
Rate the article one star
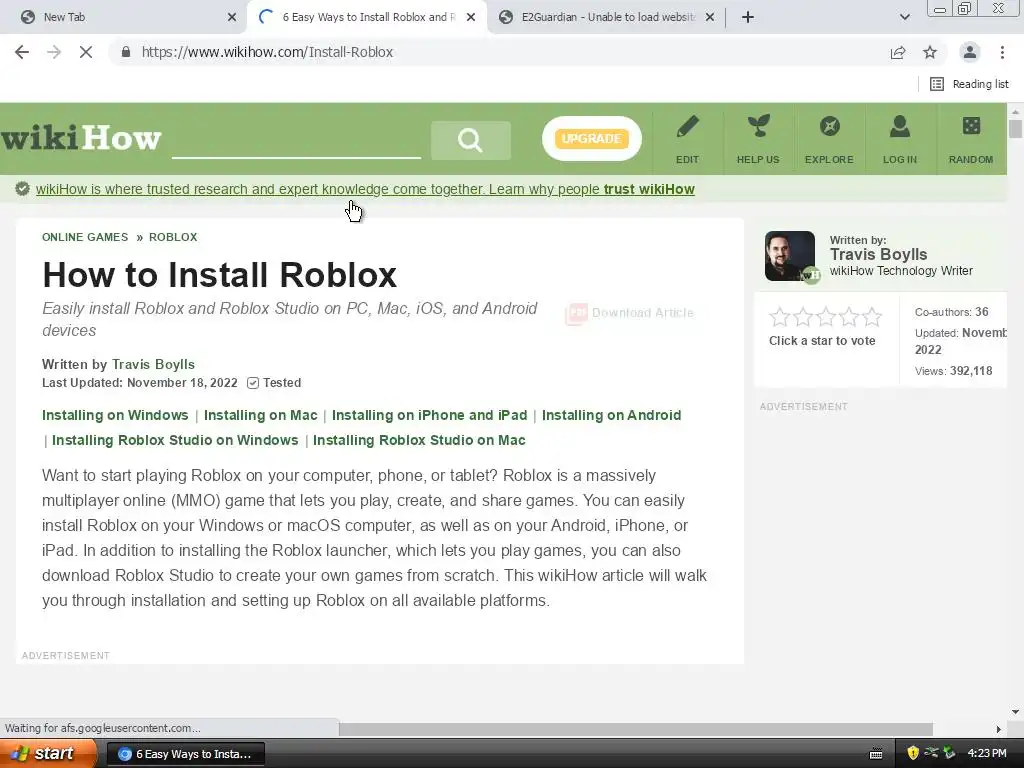pos(780,317)
